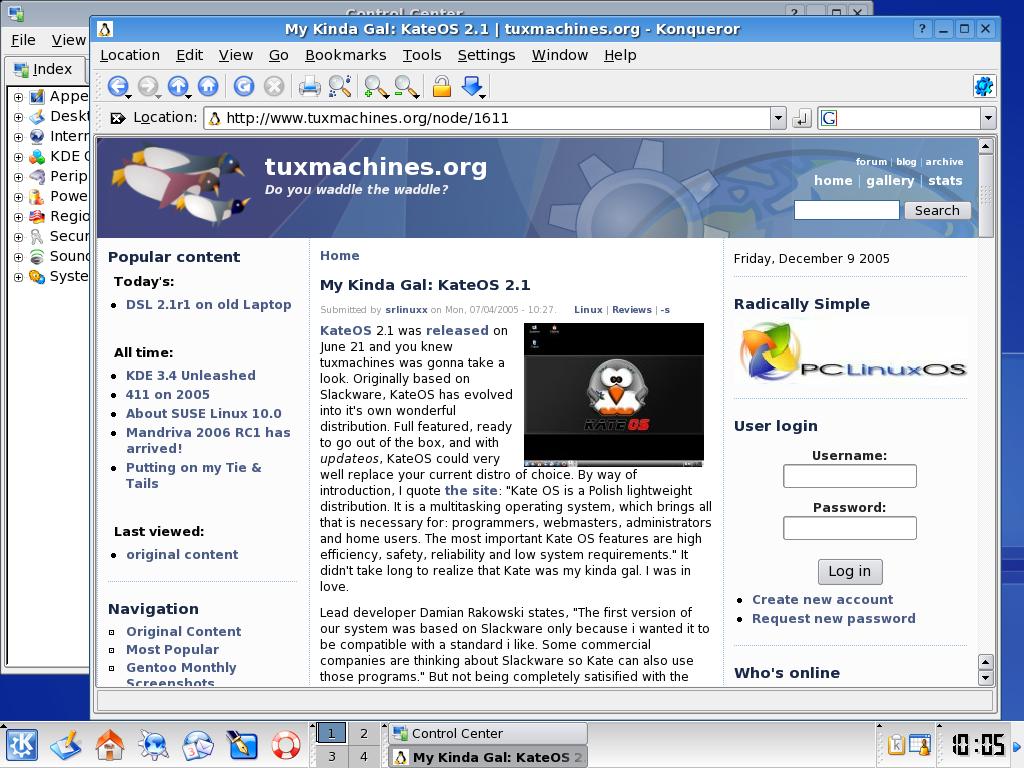This screenshot has width=1024, height=768.
Task: Focus the site search text field
Action: tap(846, 210)
